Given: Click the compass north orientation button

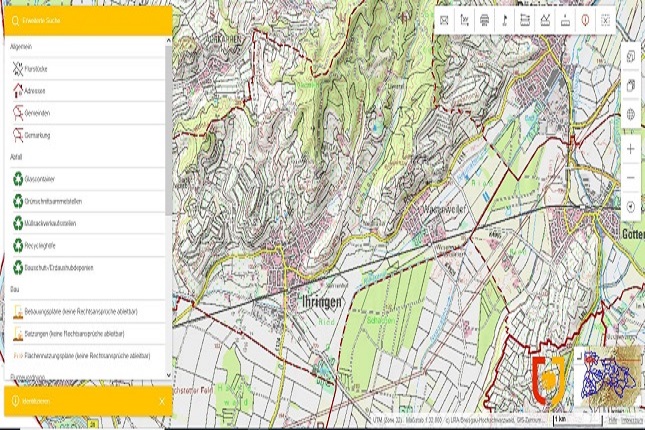Looking at the screenshot, I should coord(631,206).
